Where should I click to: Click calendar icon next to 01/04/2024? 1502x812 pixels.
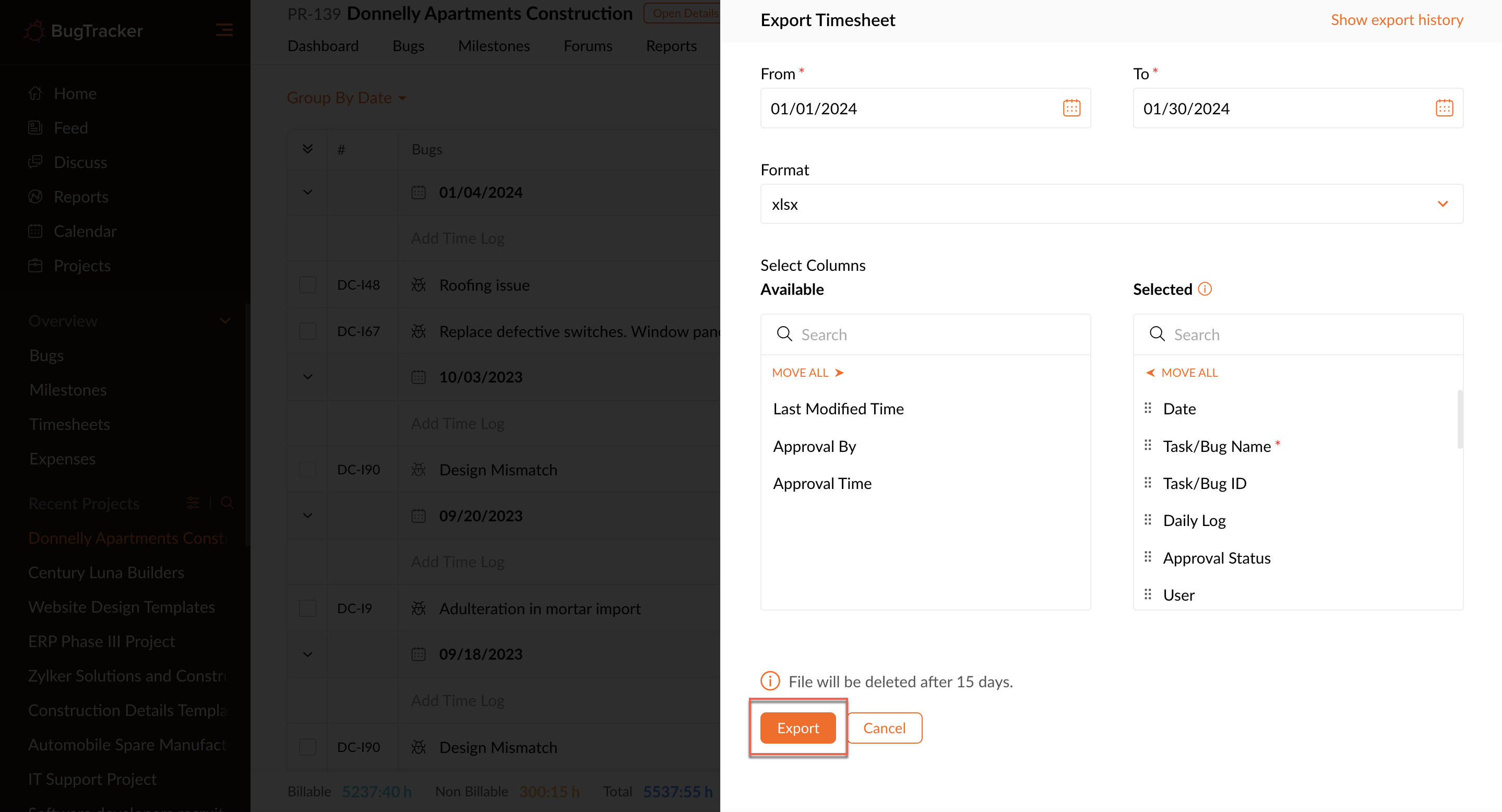point(419,193)
